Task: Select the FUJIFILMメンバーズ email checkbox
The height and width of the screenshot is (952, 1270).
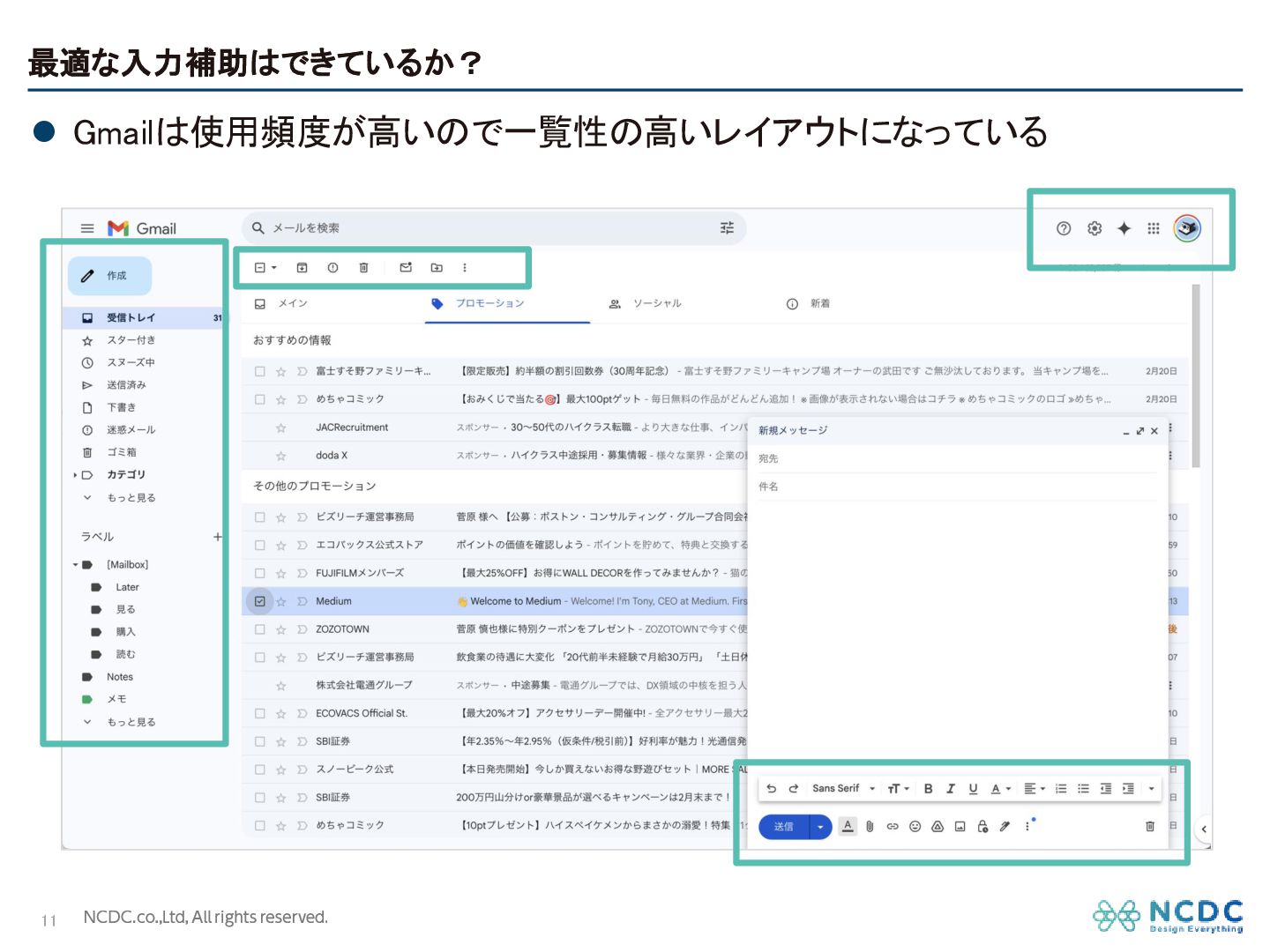Action: [260, 573]
